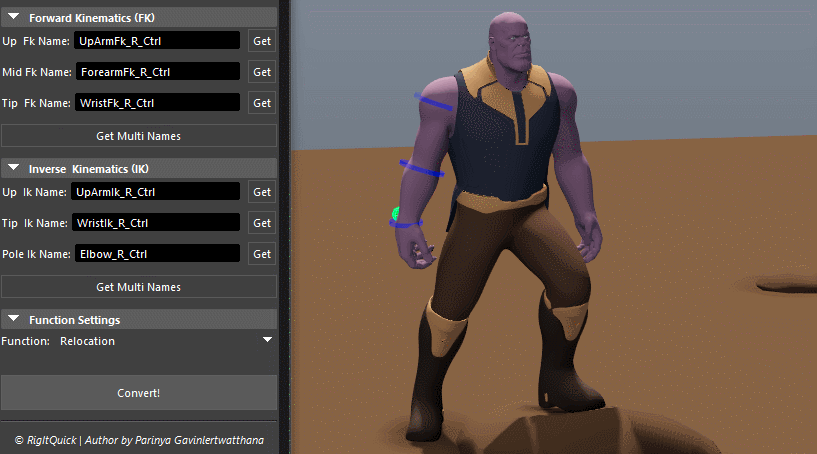The image size is (817, 454).
Task: Click the 'Pole Ik Name:' label
Action: (36, 254)
